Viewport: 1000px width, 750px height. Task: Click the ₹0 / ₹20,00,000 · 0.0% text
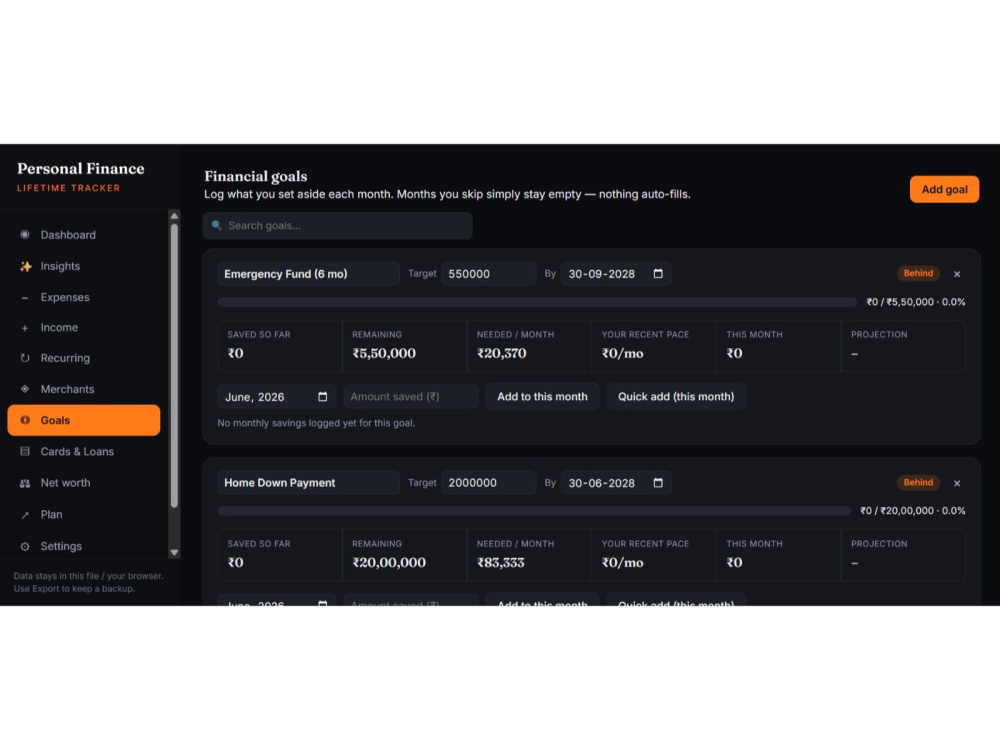tap(913, 511)
